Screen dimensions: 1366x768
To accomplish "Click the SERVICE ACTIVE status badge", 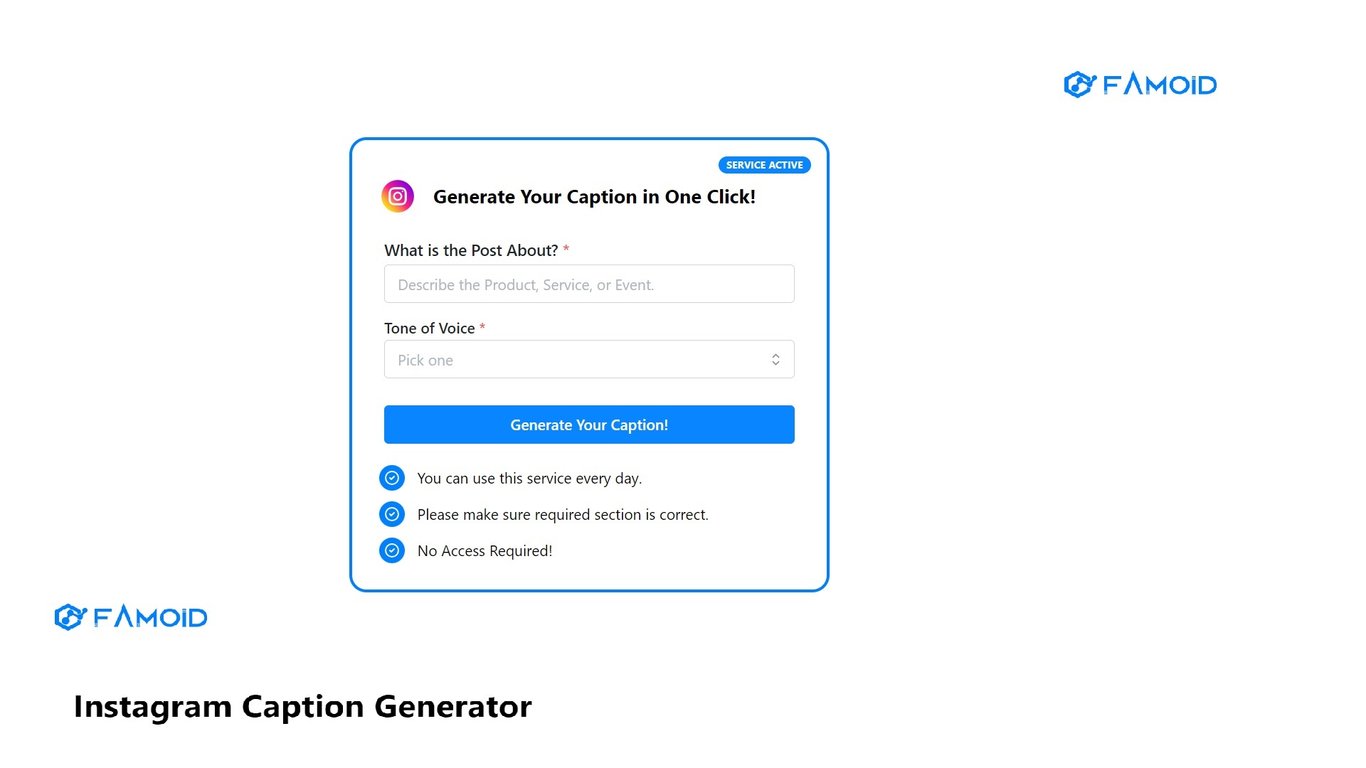I will point(764,165).
